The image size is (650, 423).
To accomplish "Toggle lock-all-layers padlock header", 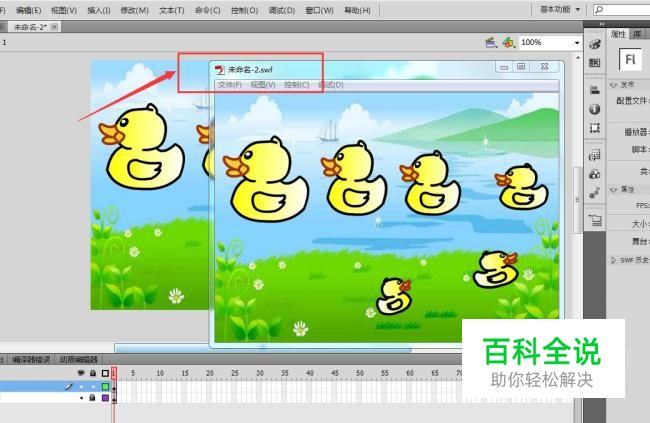I will pyautogui.click(x=93, y=373).
